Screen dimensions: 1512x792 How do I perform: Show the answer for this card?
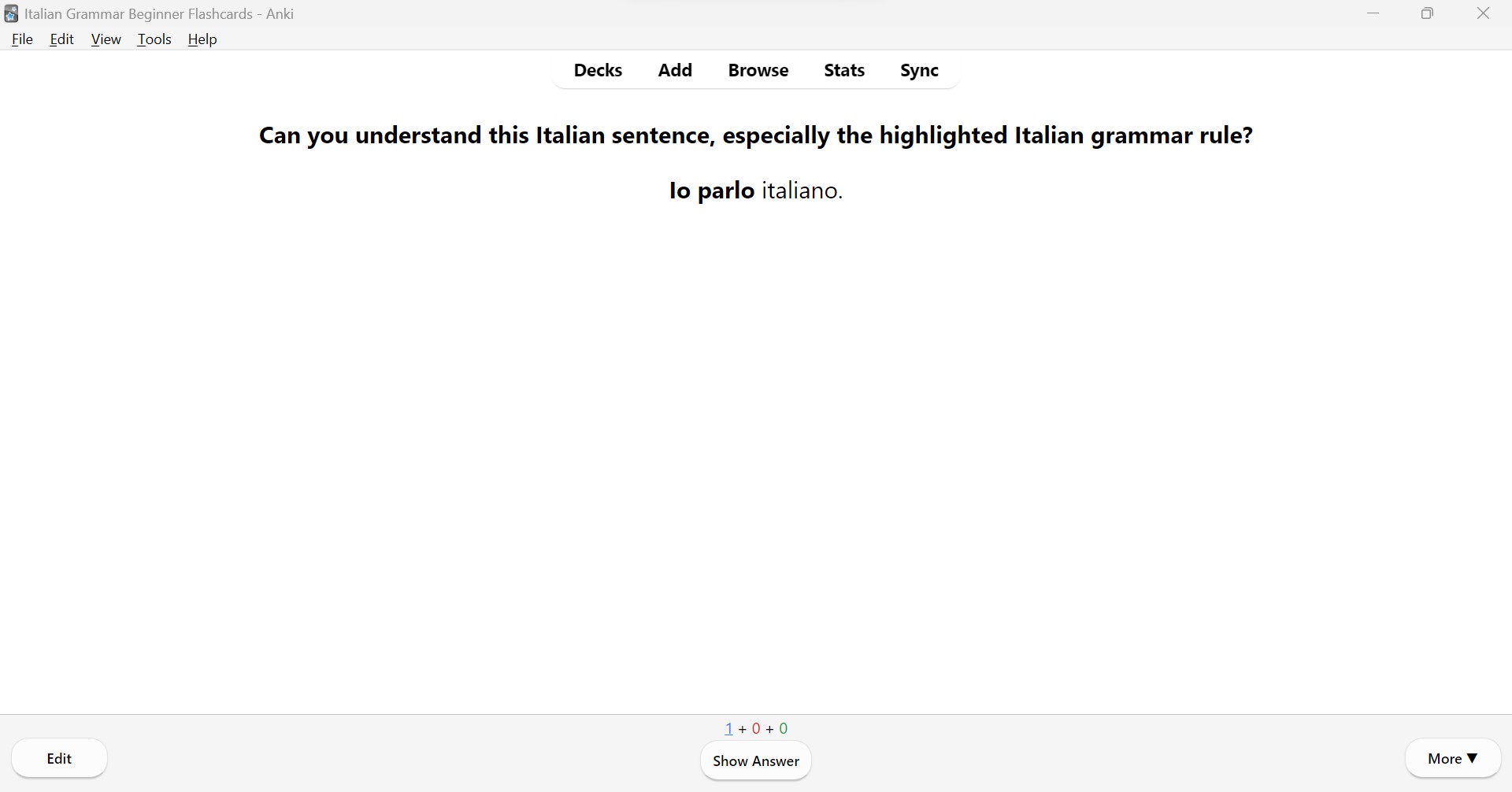tap(755, 761)
